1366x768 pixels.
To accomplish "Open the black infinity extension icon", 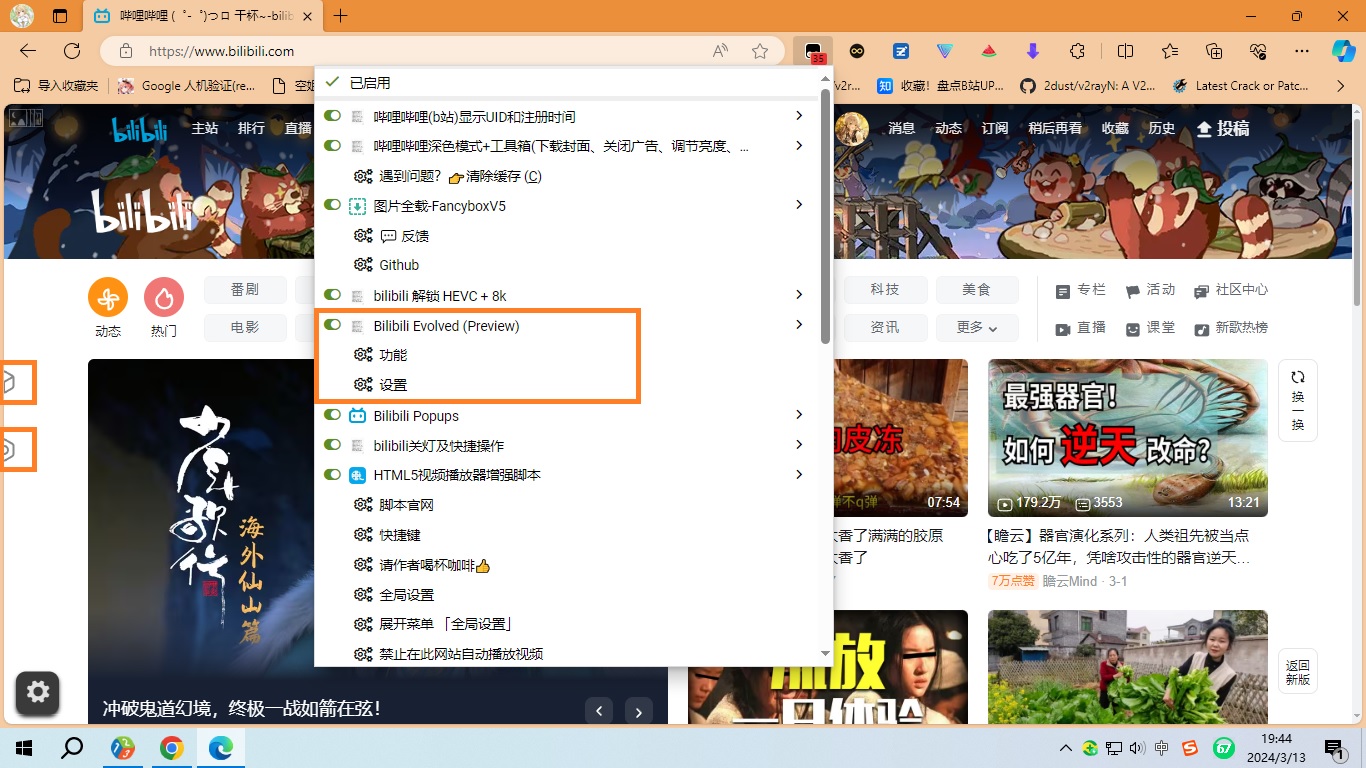I will point(857,51).
